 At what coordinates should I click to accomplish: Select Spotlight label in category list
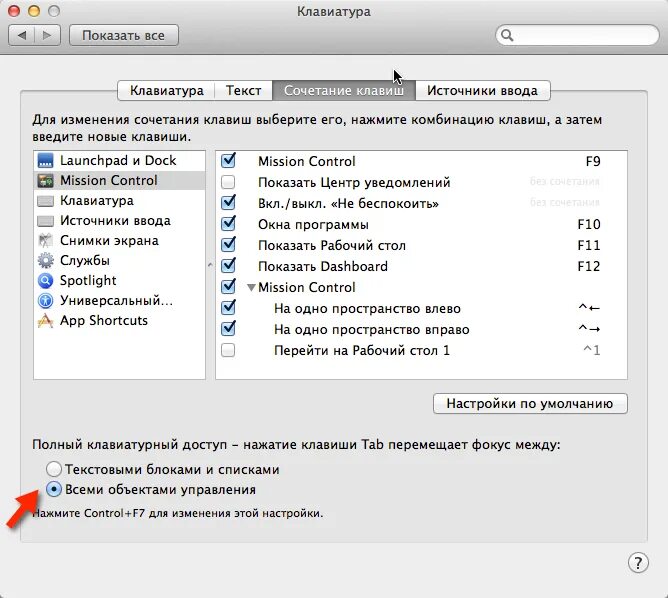pos(88,280)
